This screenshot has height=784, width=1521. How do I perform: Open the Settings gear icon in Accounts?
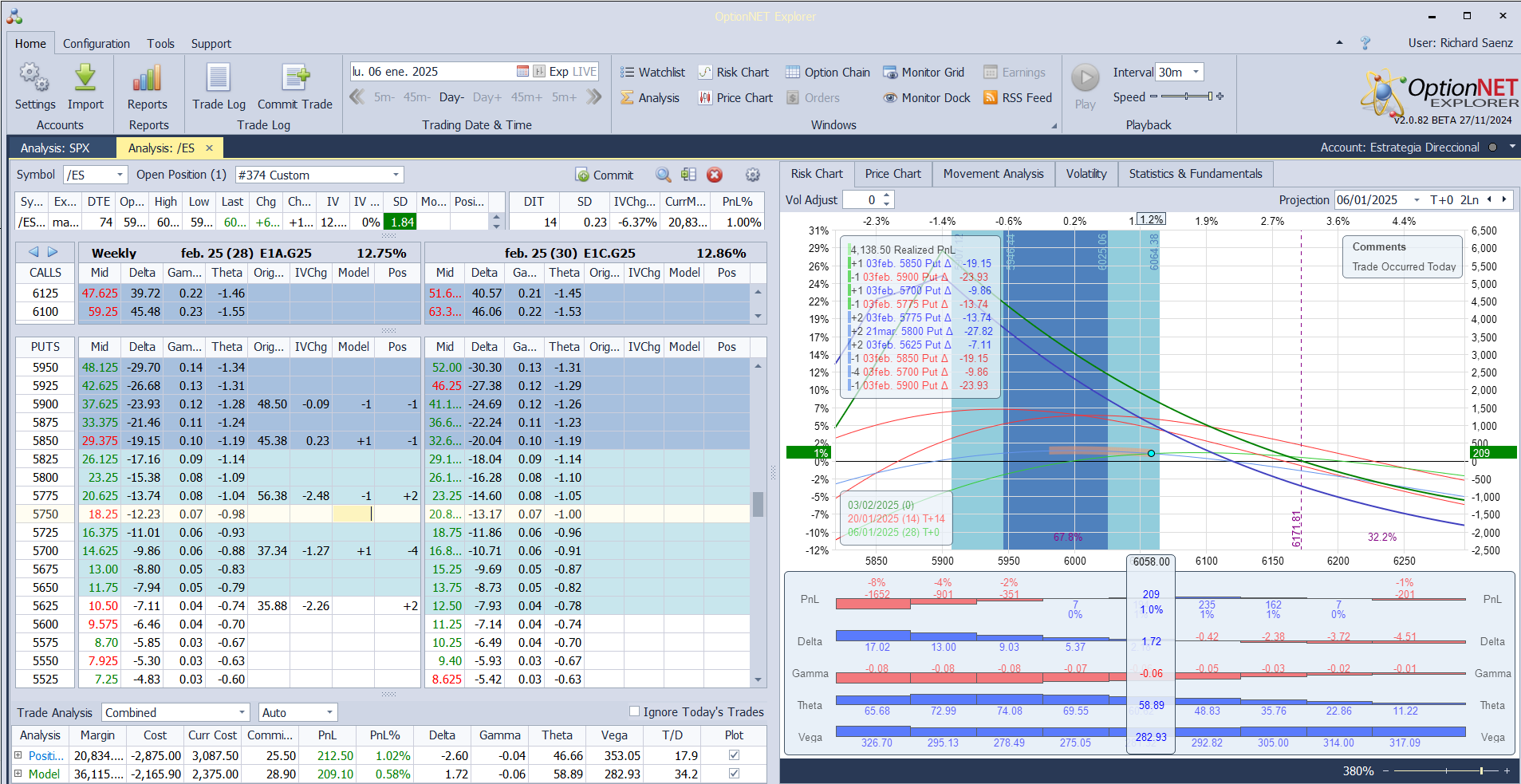point(34,77)
